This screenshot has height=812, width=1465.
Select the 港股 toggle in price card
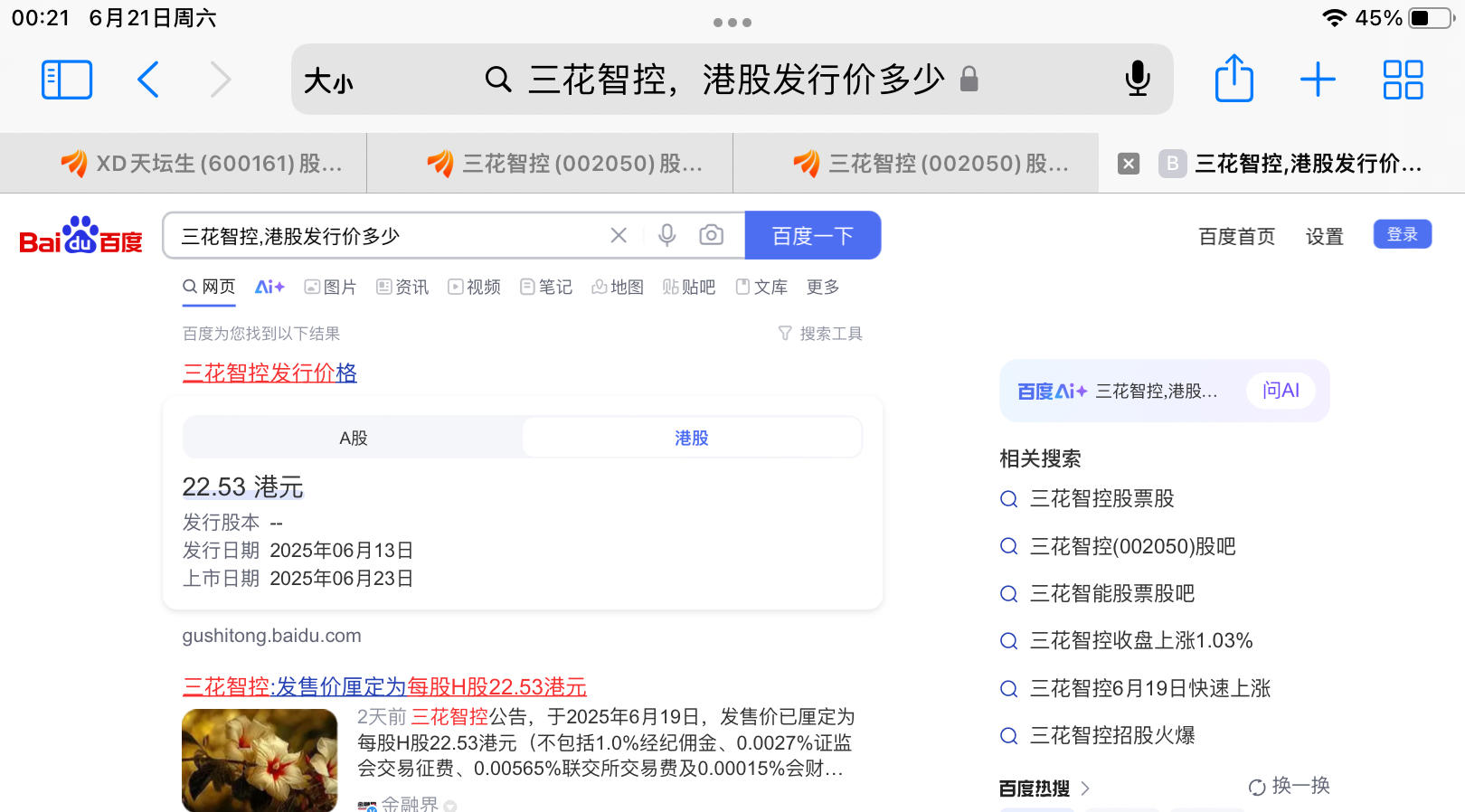pos(692,438)
